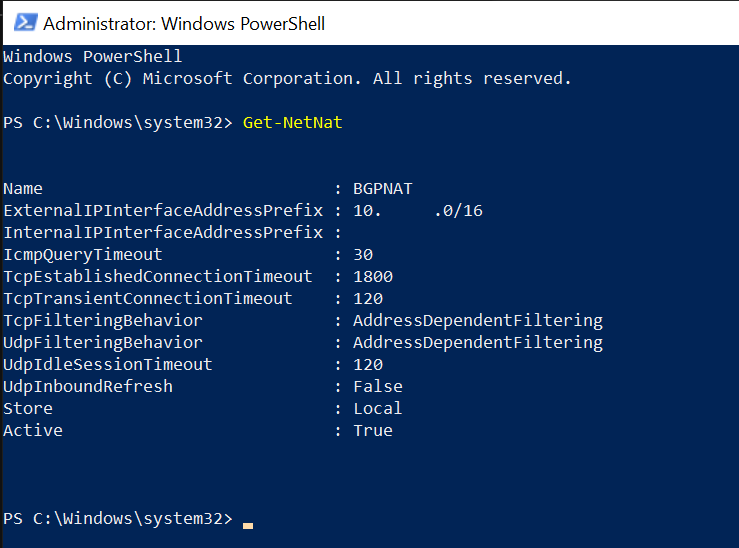Image resolution: width=739 pixels, height=548 pixels.
Task: Click the Get-NetNat command text
Action: pyautogui.click(x=292, y=123)
